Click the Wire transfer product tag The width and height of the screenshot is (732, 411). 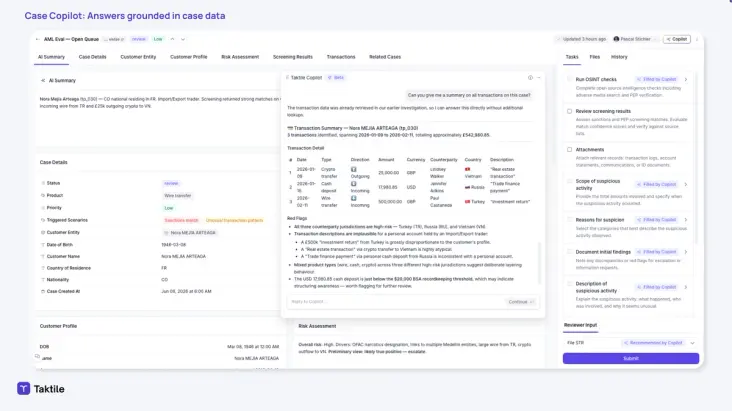click(177, 196)
